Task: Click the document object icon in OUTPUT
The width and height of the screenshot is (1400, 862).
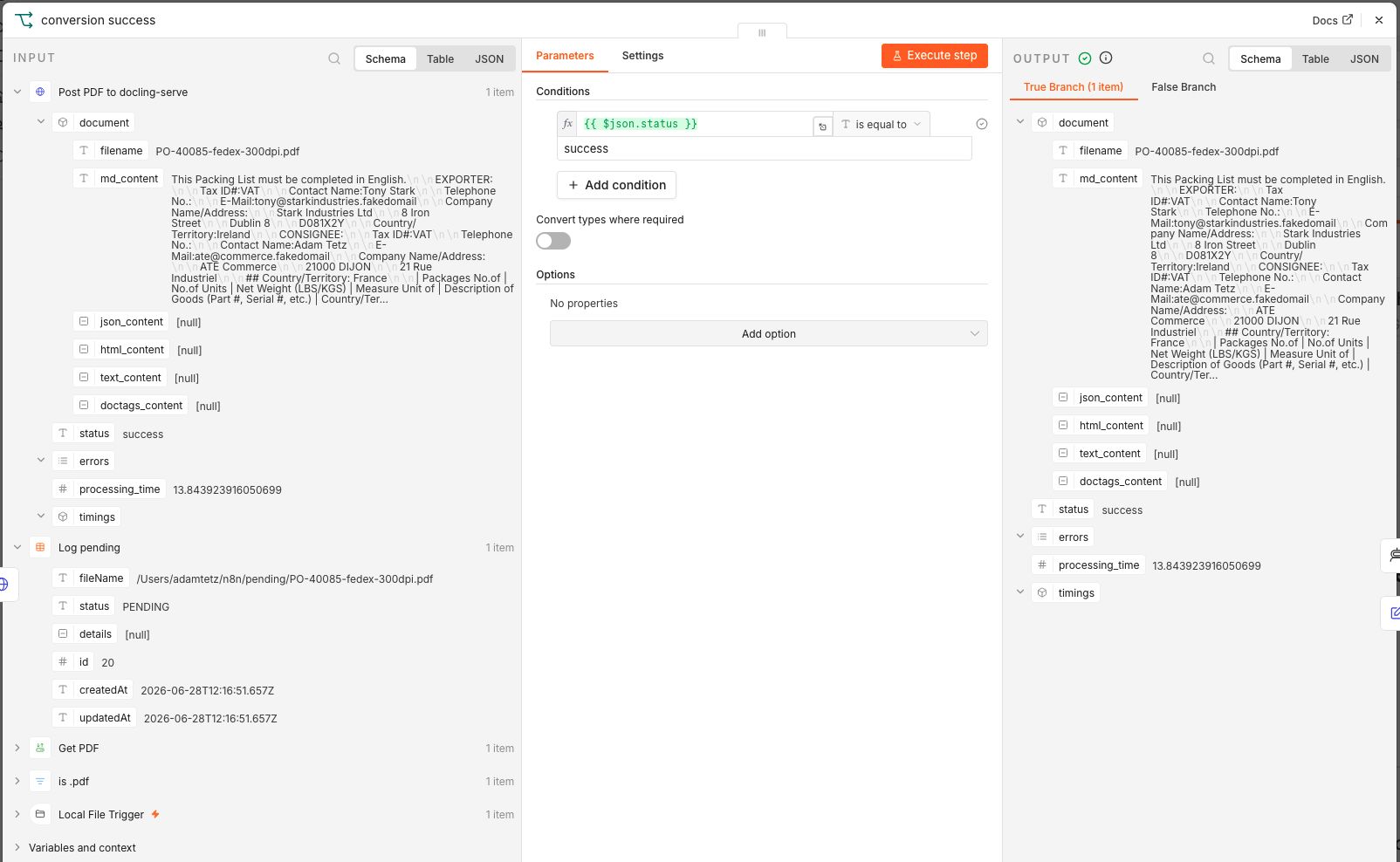Action: (1042, 123)
